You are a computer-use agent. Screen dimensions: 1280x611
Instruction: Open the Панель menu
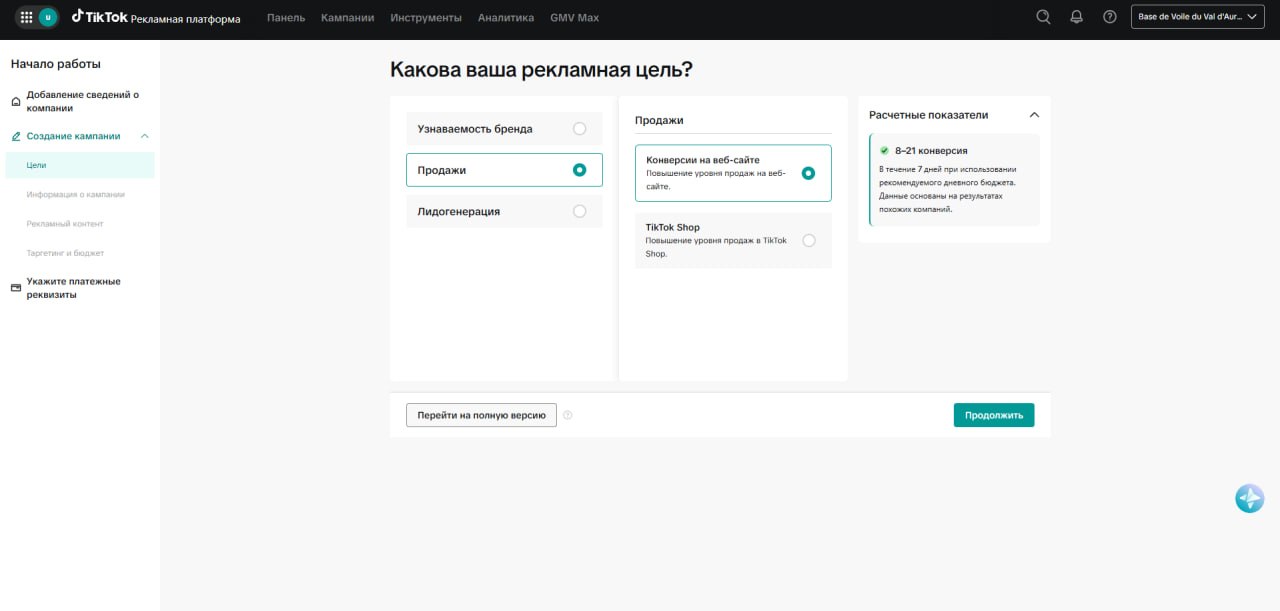point(286,18)
